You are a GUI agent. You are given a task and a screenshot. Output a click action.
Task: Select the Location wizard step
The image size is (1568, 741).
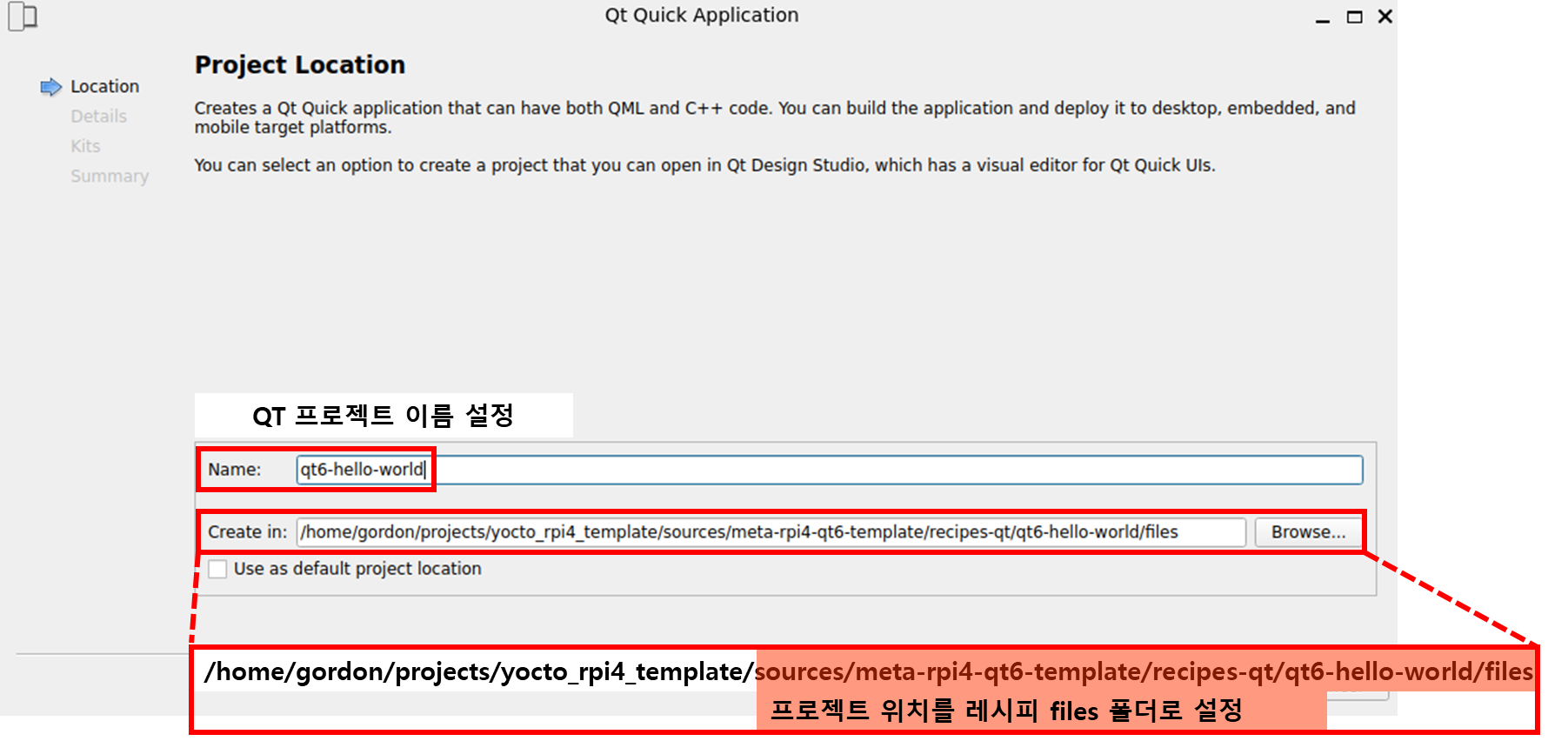(x=104, y=86)
